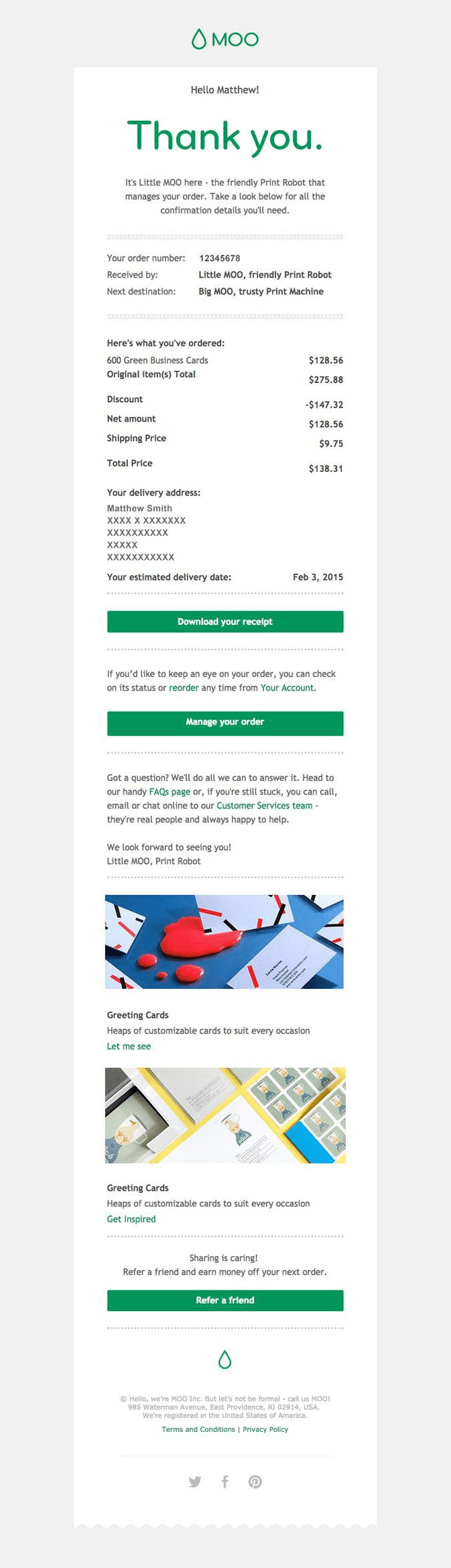This screenshot has width=451, height=1568.
Task: Click Let me see under Greeting Cards
Action: pos(129,1046)
